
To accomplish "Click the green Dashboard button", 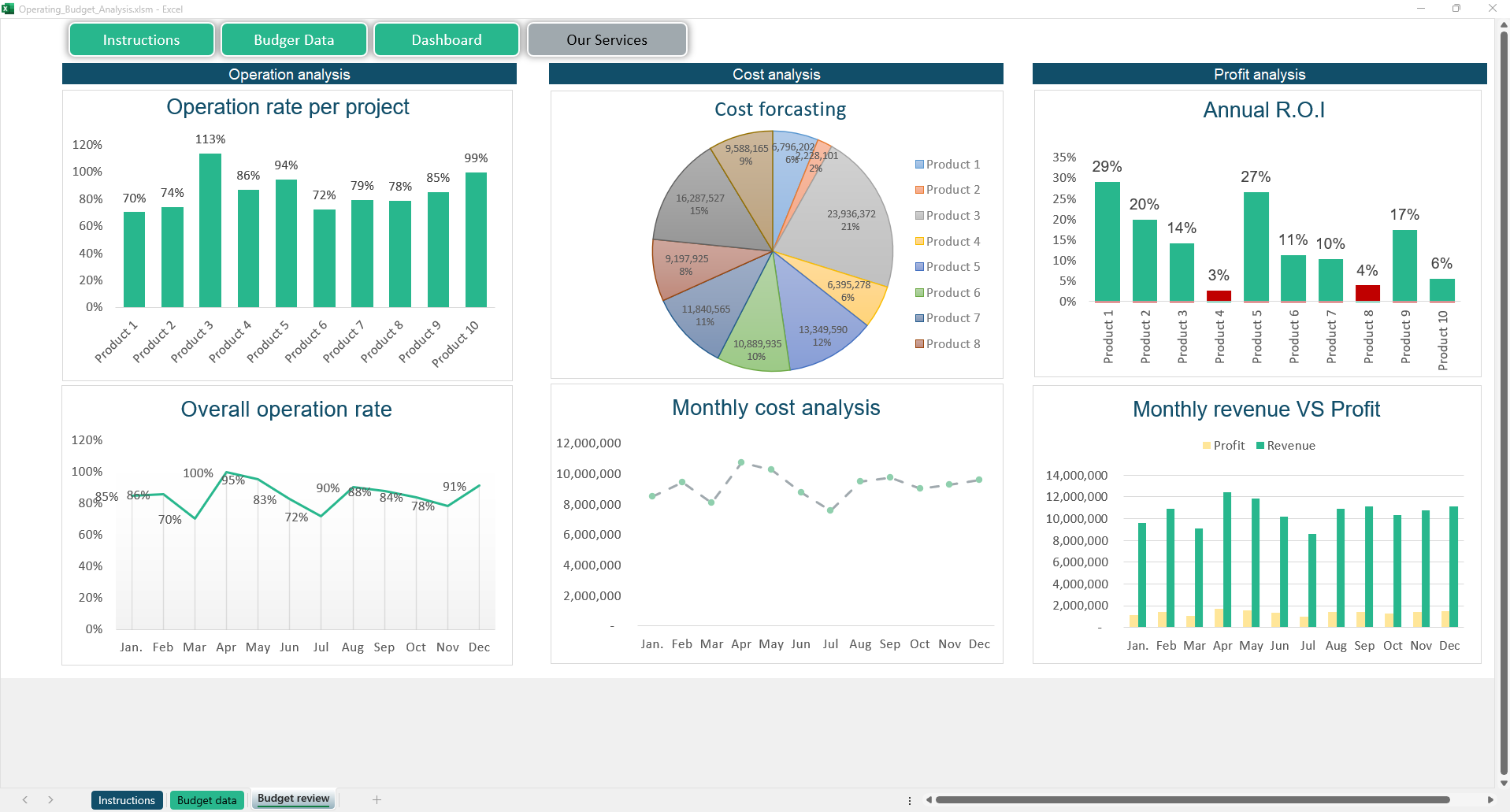I will pos(446,40).
